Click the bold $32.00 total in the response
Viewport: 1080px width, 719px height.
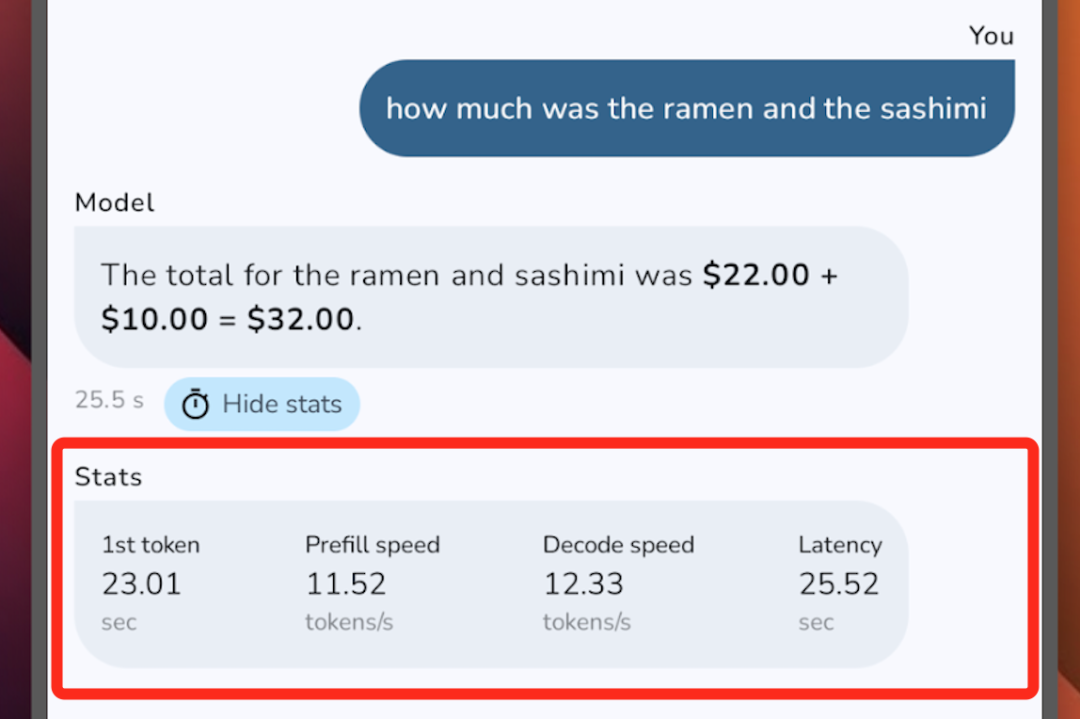(x=300, y=319)
